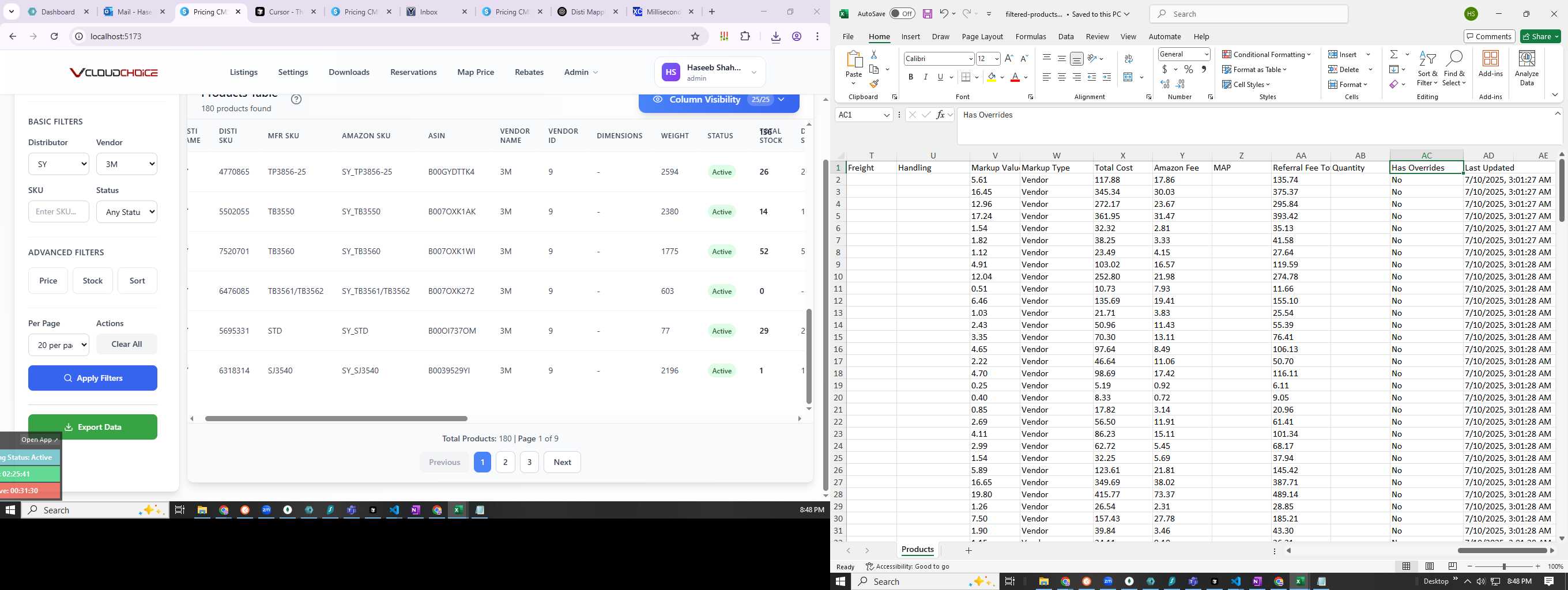Go to Map Price page in navbar
Viewport: 1568px width, 590px height.
(x=476, y=72)
